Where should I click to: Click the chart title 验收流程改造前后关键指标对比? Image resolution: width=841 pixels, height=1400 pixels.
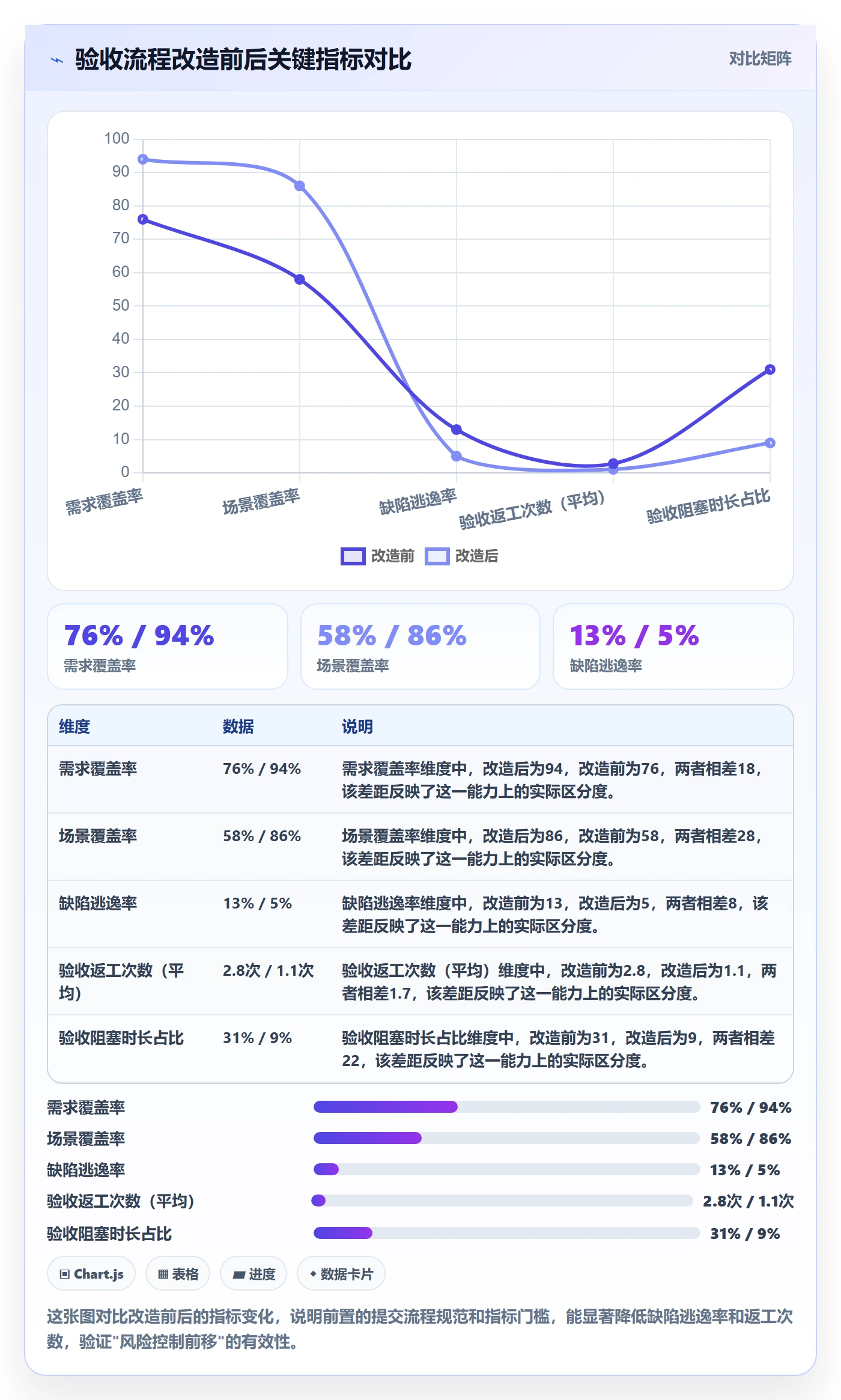[x=243, y=59]
